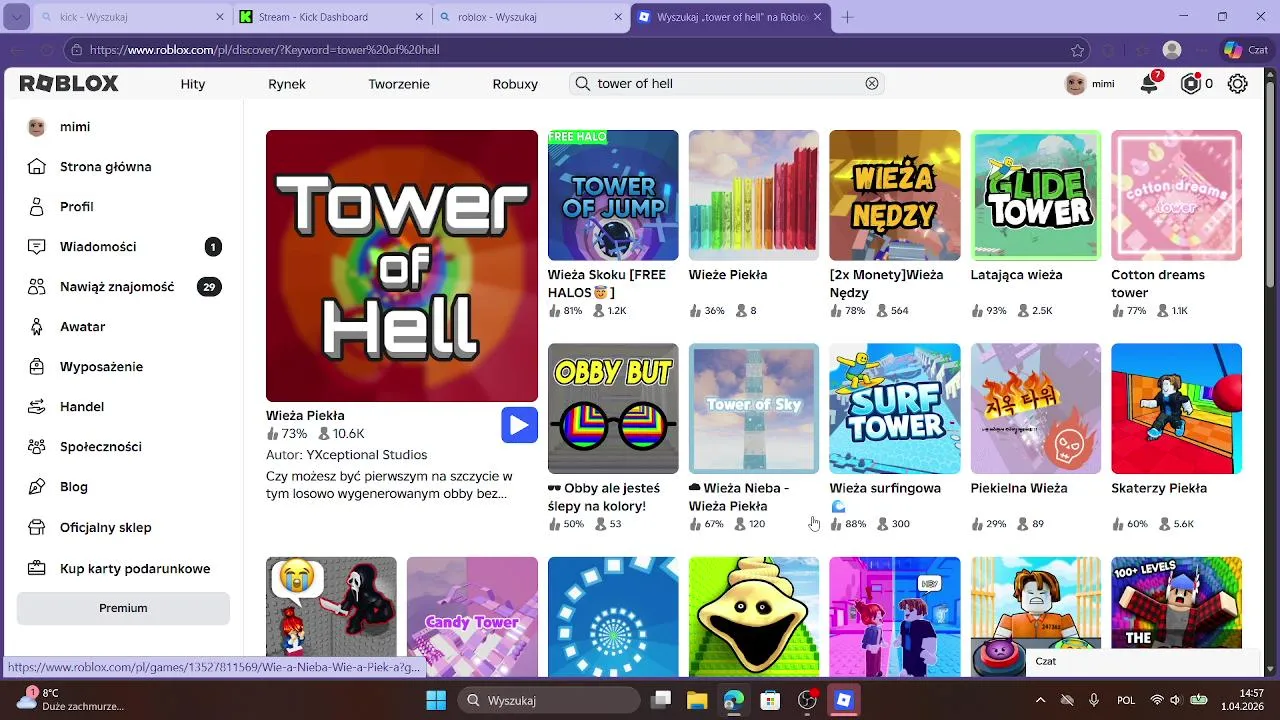The width and height of the screenshot is (1280, 720).
Task: Click the Nawiąż znajomość friends icon
Action: click(x=37, y=287)
